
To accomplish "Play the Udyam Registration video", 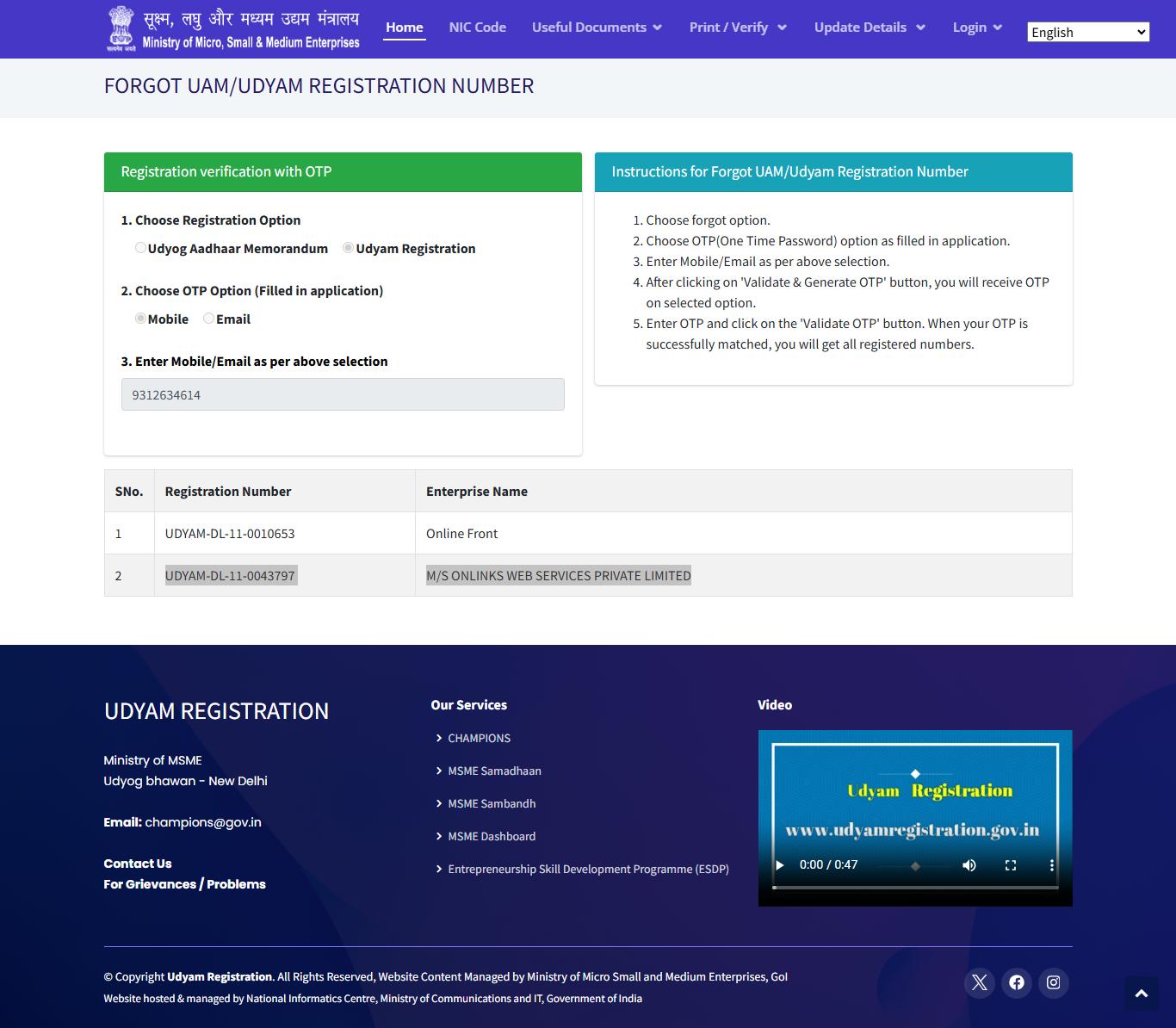I will pos(780,864).
